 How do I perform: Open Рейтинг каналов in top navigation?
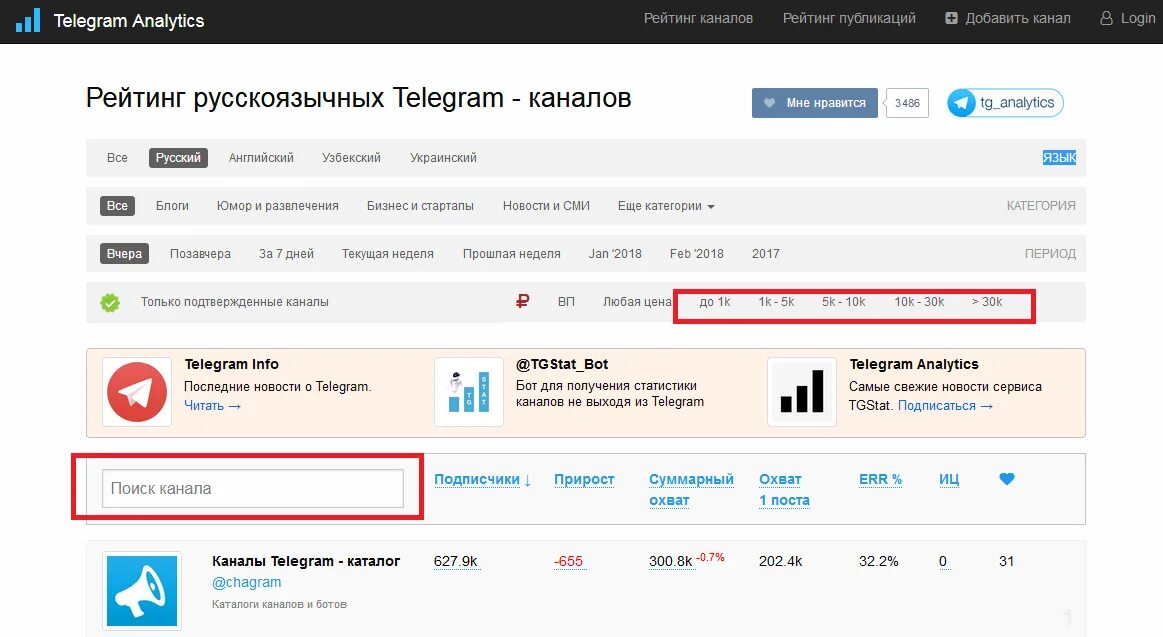coord(698,19)
